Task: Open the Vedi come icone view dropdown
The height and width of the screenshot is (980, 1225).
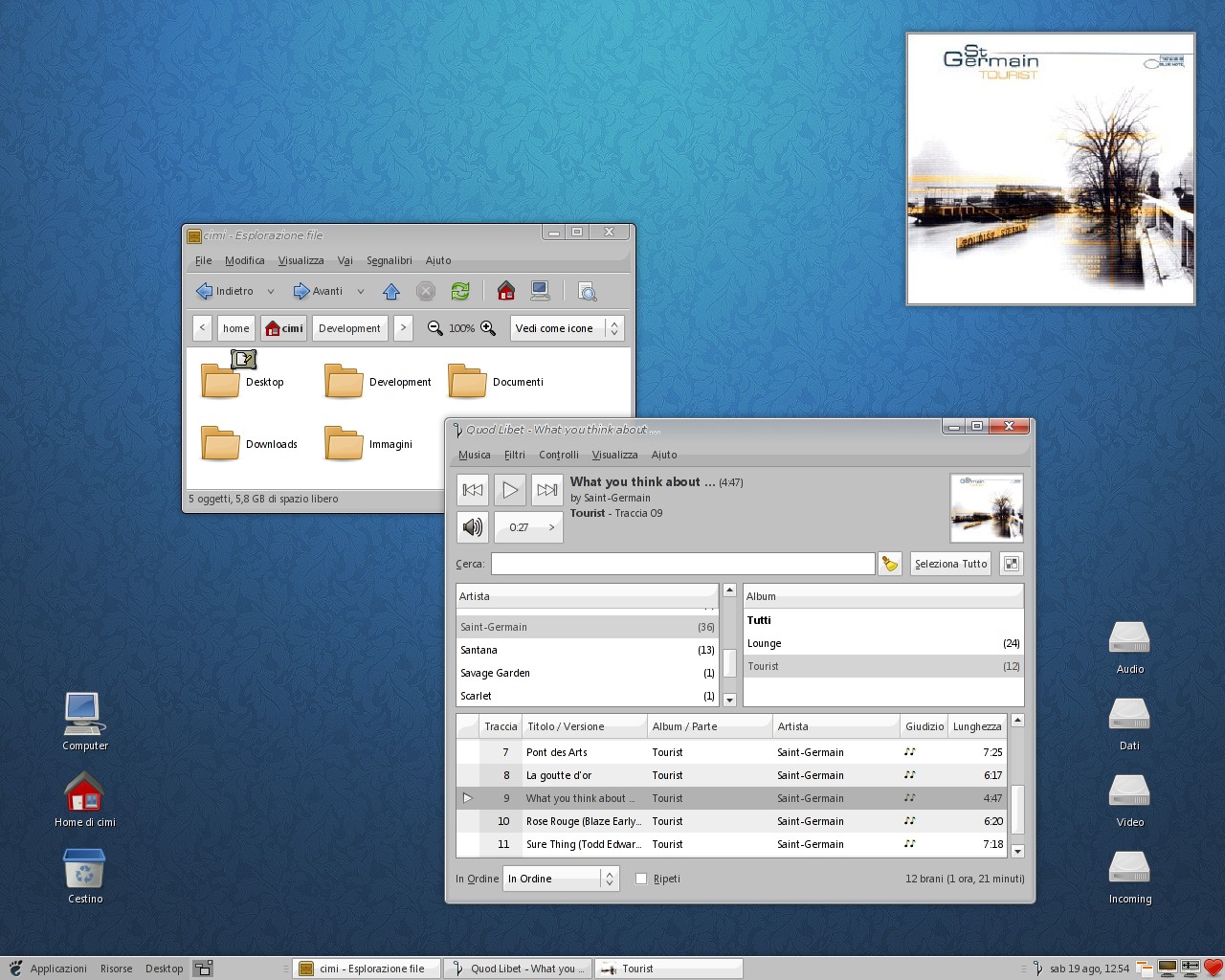Action: [x=567, y=328]
